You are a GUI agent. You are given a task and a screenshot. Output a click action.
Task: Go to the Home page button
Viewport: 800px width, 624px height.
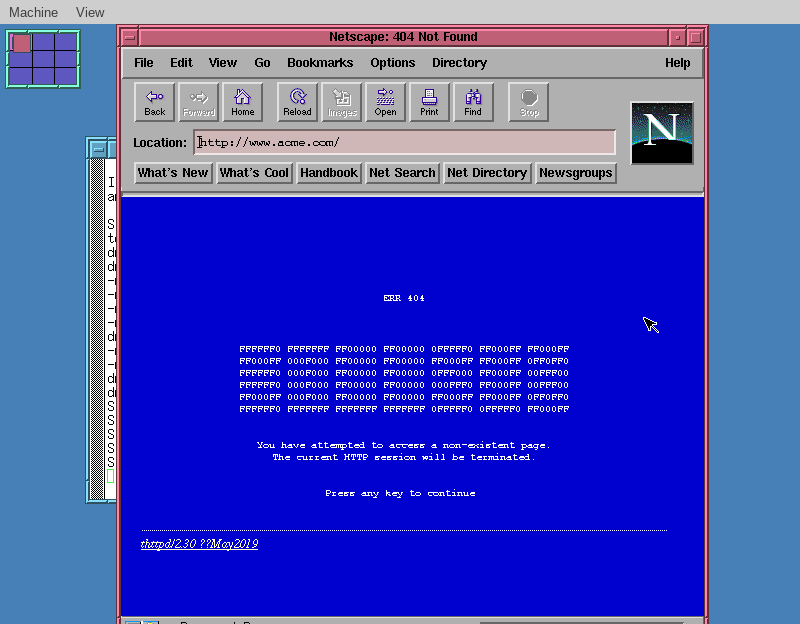[243, 102]
